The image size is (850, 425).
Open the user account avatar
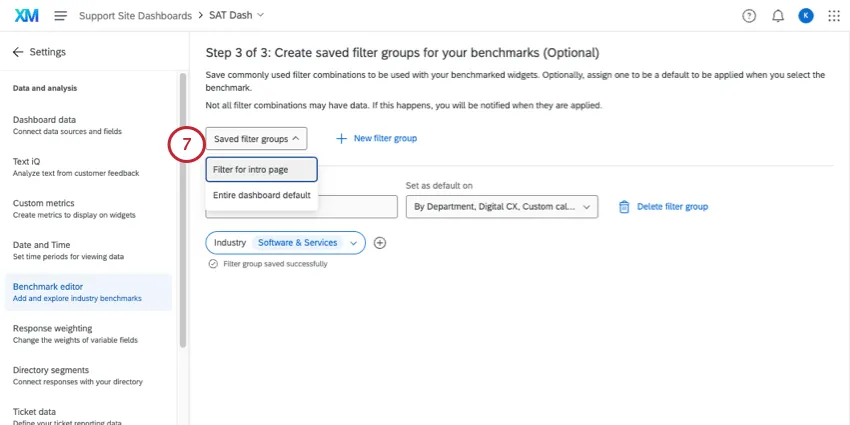(806, 16)
